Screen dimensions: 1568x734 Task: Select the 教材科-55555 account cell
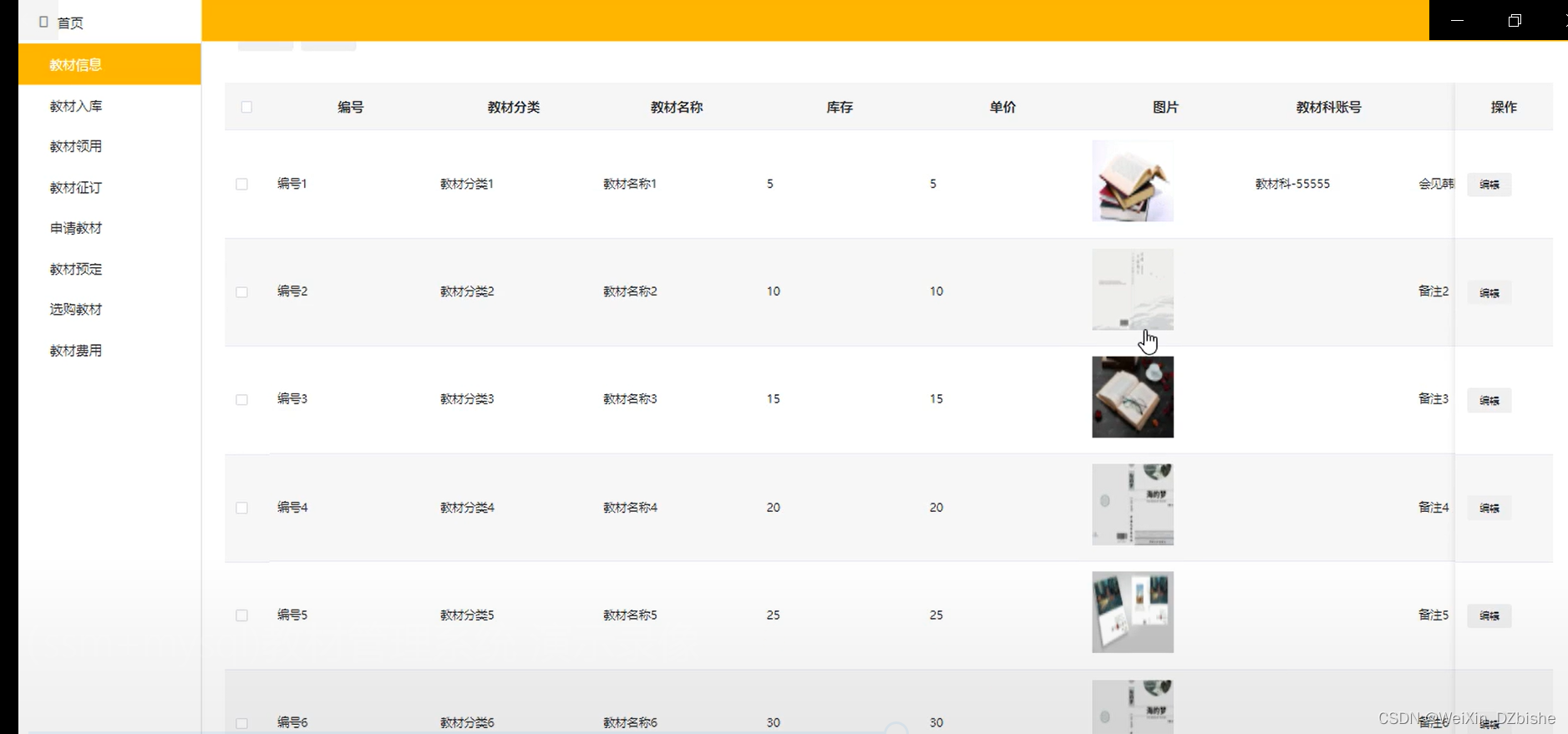(1292, 184)
